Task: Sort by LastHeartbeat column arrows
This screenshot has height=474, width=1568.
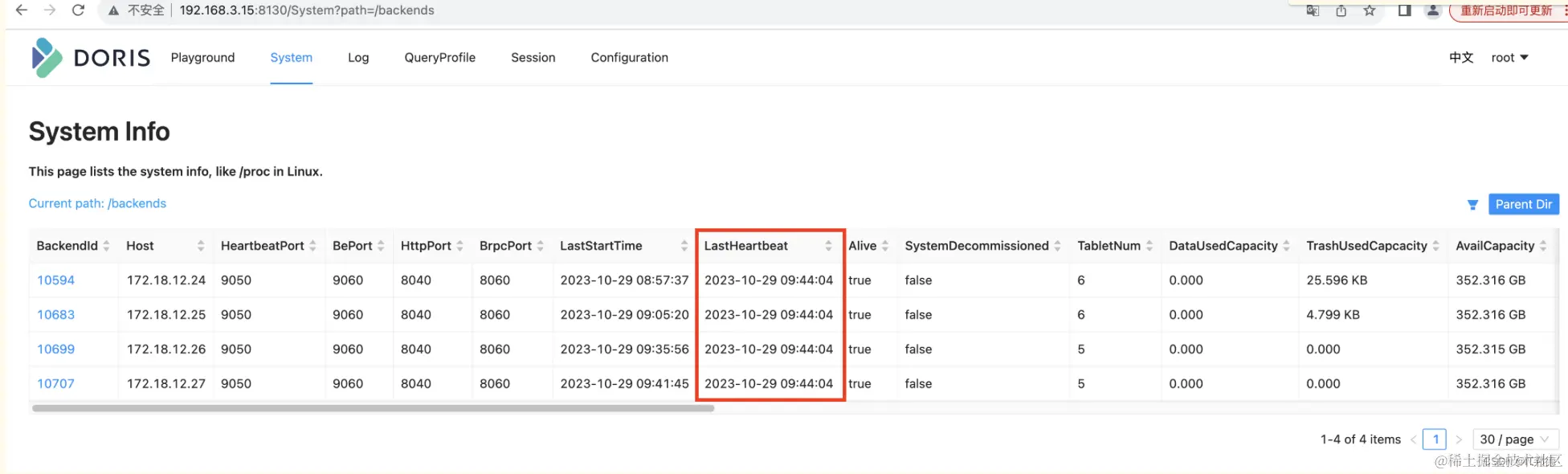Action: pyautogui.click(x=828, y=246)
